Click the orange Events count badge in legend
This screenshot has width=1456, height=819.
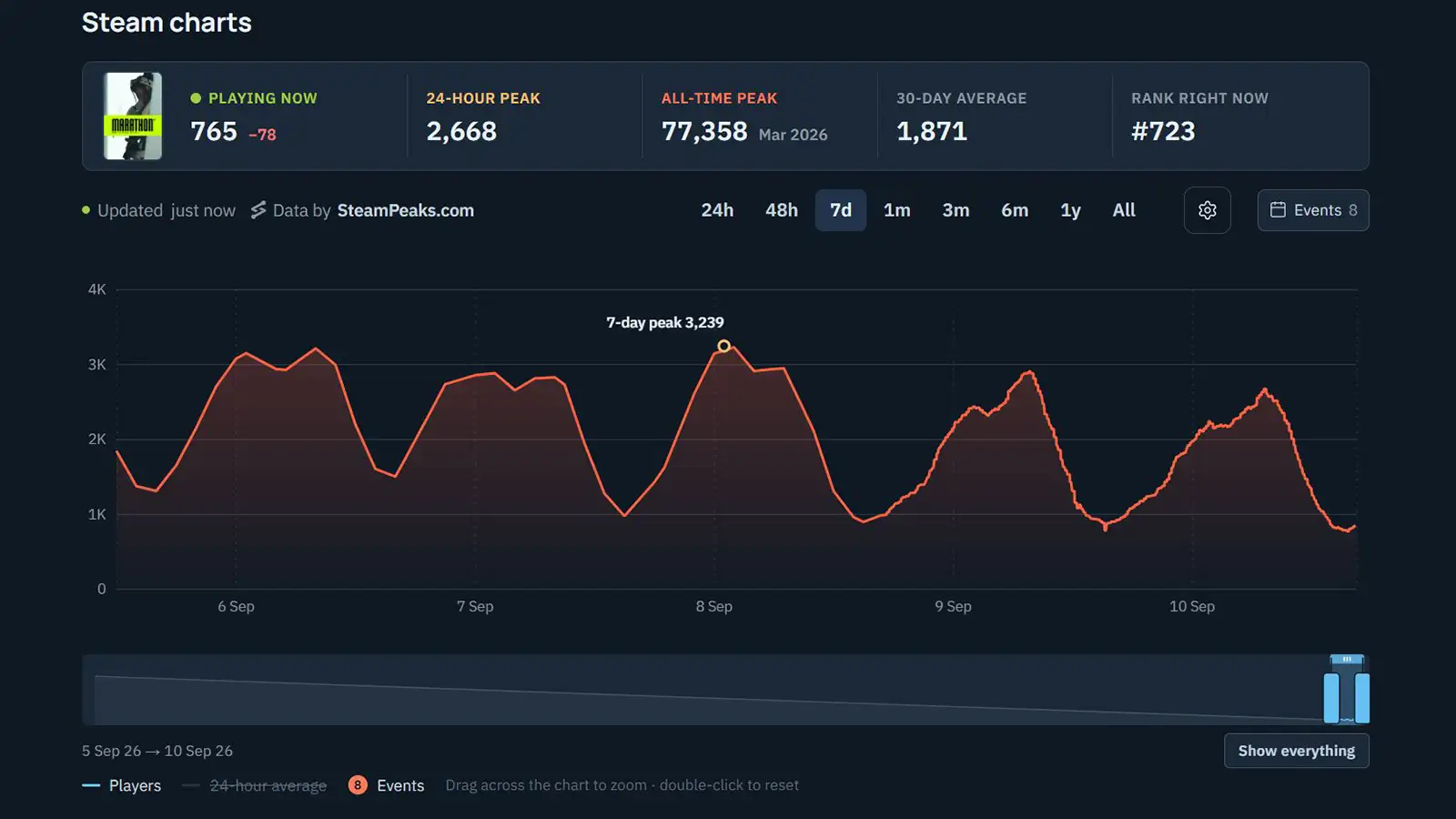click(358, 785)
